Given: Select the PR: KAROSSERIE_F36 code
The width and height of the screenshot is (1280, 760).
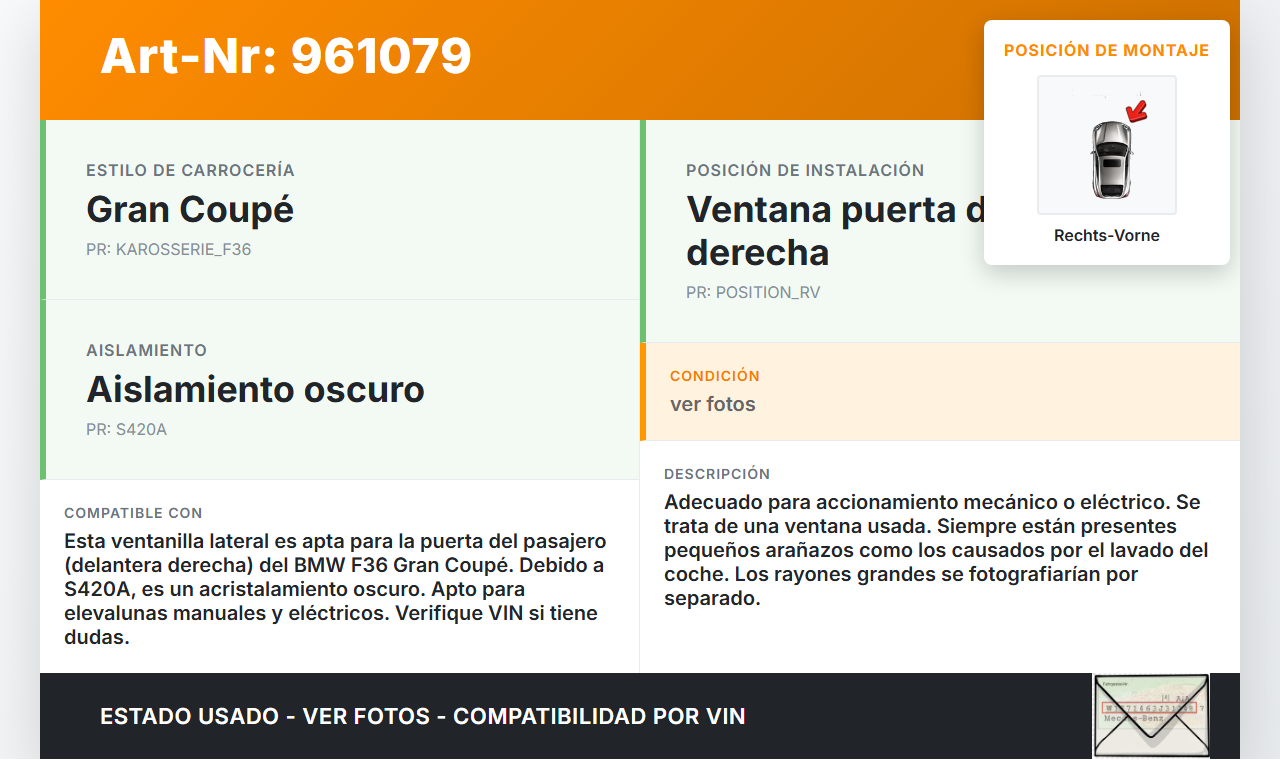Looking at the screenshot, I should [169, 250].
